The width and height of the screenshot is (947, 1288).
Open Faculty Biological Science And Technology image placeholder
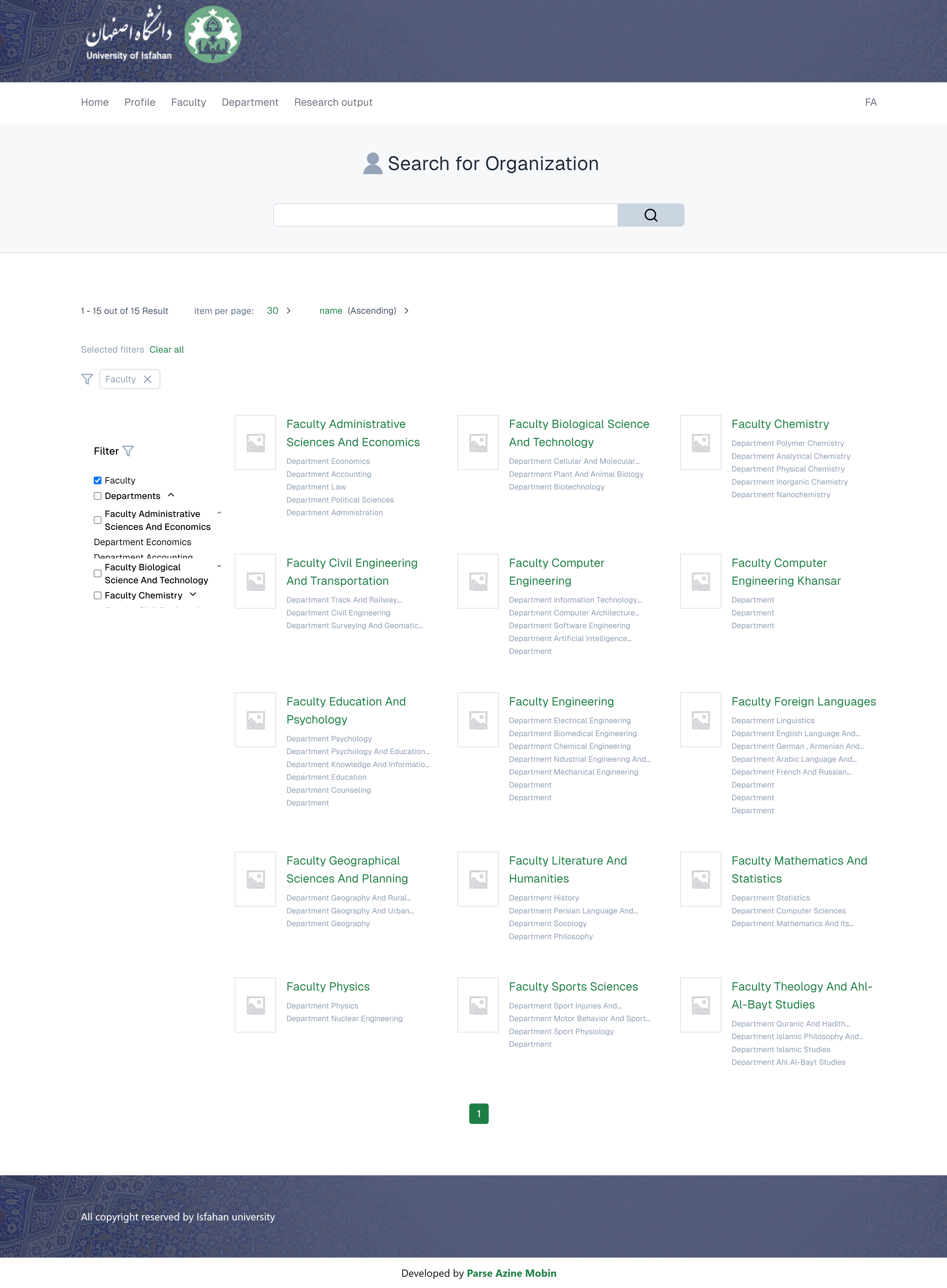tap(478, 443)
